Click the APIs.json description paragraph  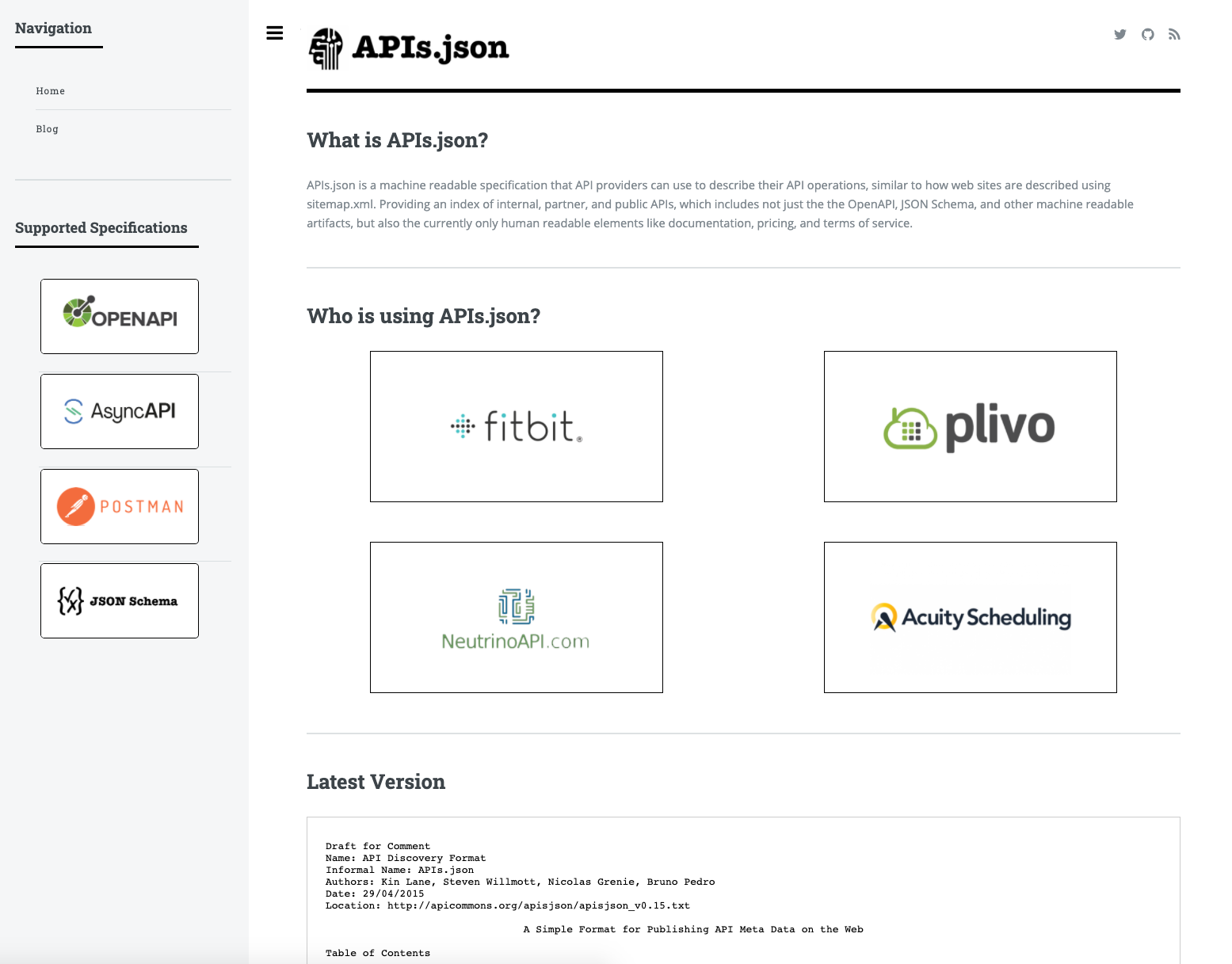click(720, 204)
